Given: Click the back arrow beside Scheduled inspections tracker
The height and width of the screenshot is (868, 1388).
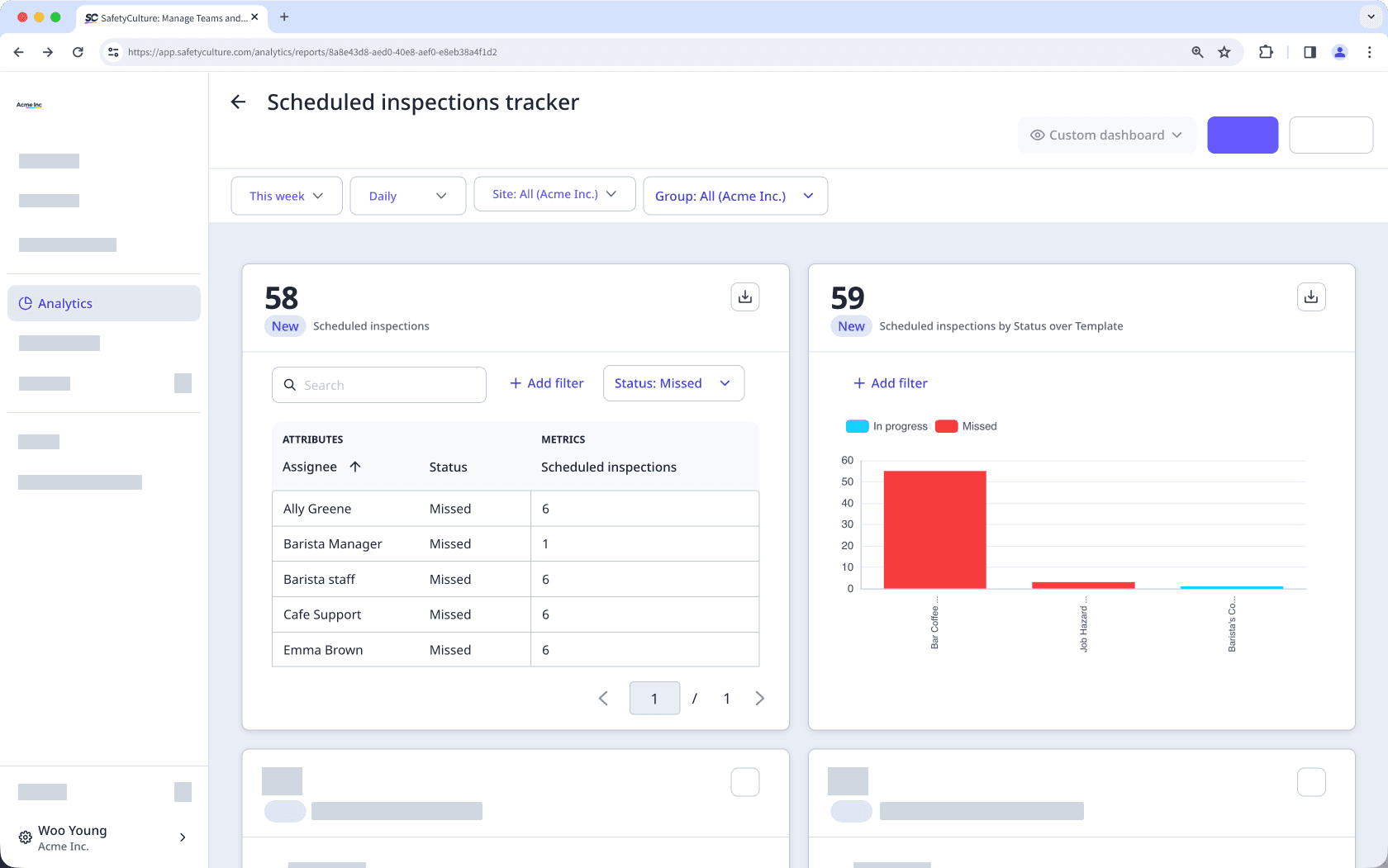Looking at the screenshot, I should point(238,102).
